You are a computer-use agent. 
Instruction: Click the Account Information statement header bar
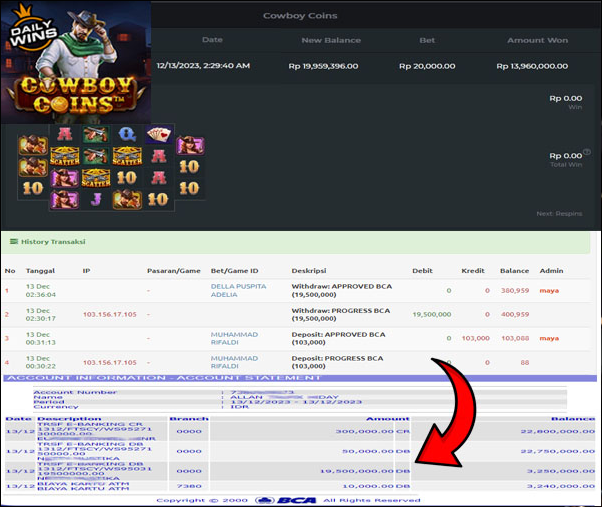pyautogui.click(x=300, y=378)
